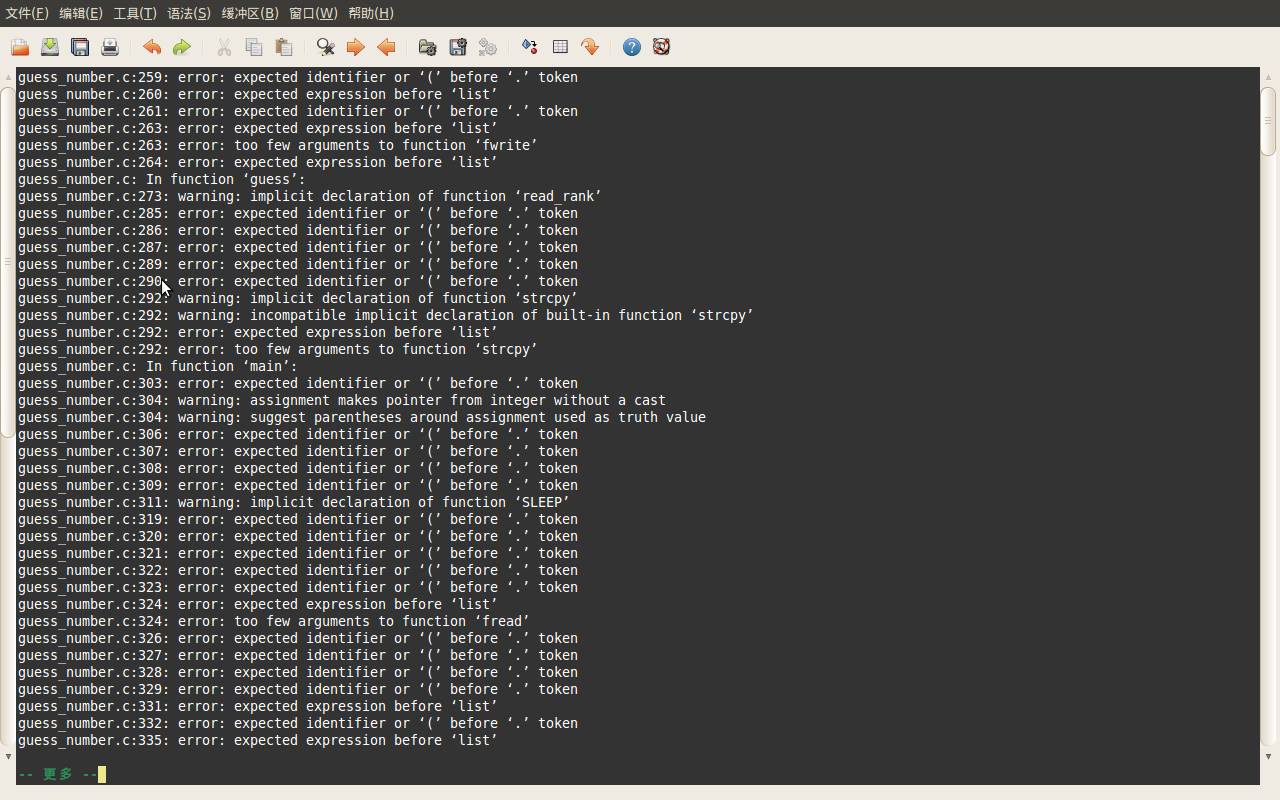Save session using floppy-gear icon
Viewport: 1280px width, 800px height.
pos(458,47)
